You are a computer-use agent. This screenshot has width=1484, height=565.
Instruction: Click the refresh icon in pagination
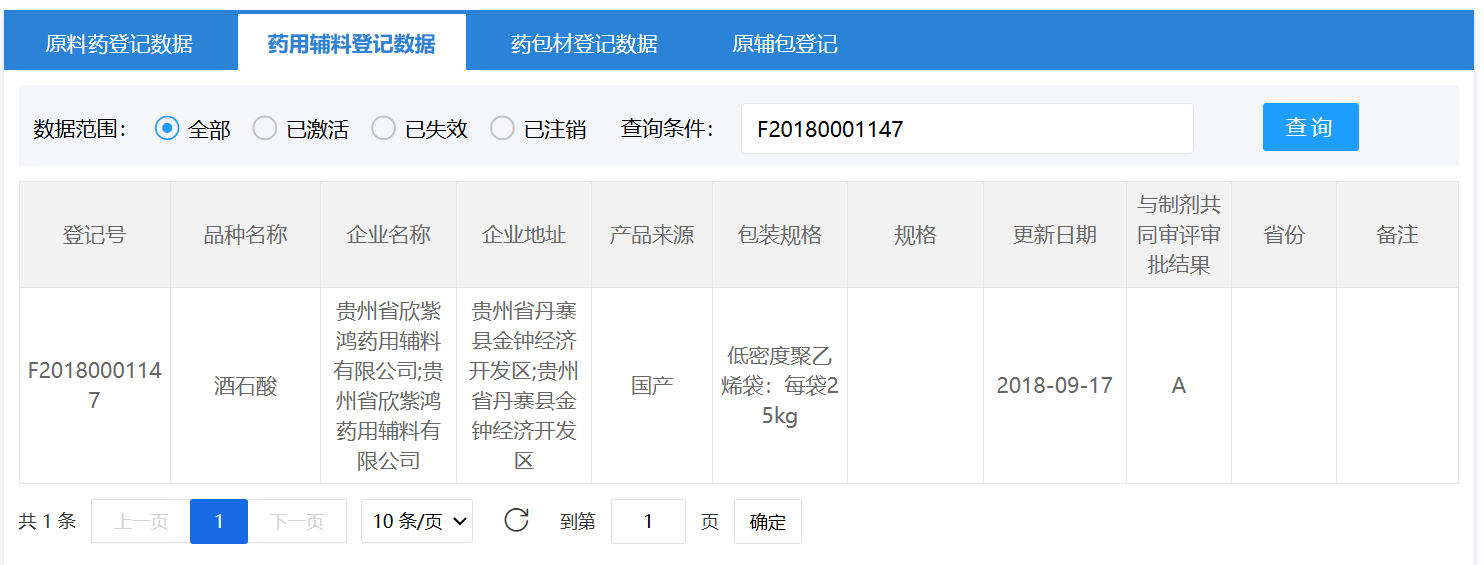[516, 521]
